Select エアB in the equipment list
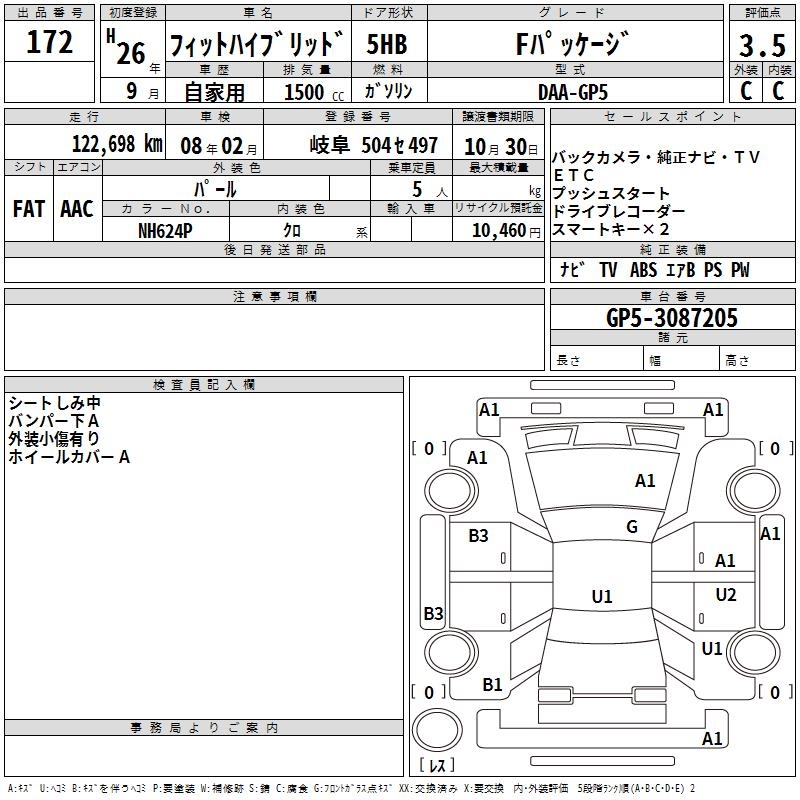The width and height of the screenshot is (800, 800). pos(681,270)
